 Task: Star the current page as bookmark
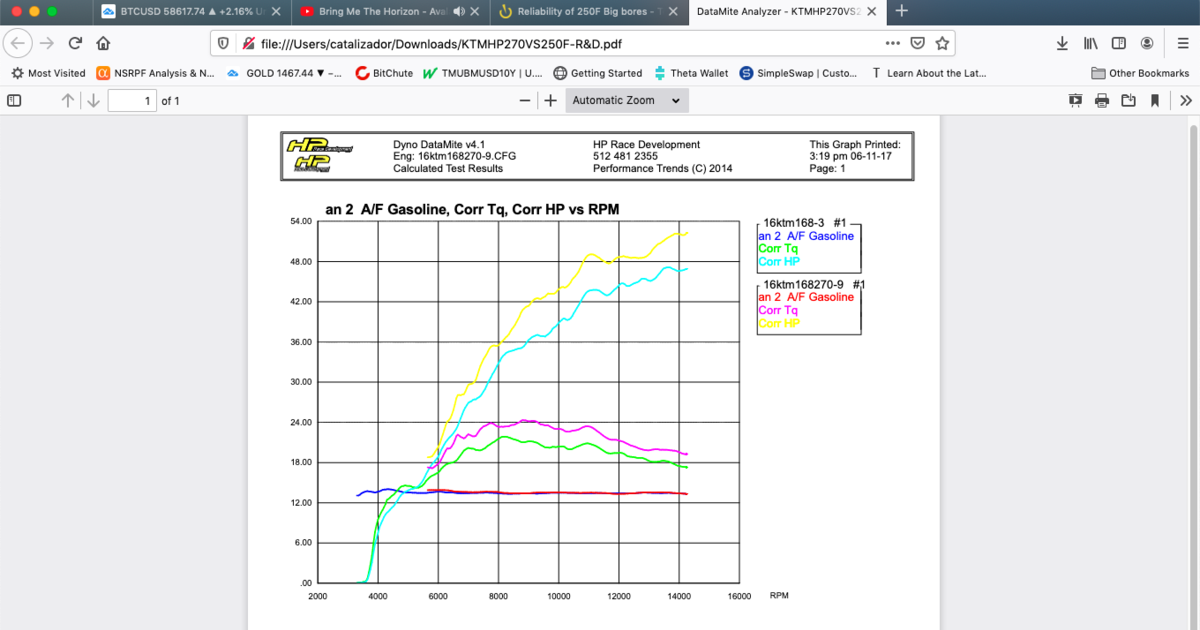coord(941,43)
